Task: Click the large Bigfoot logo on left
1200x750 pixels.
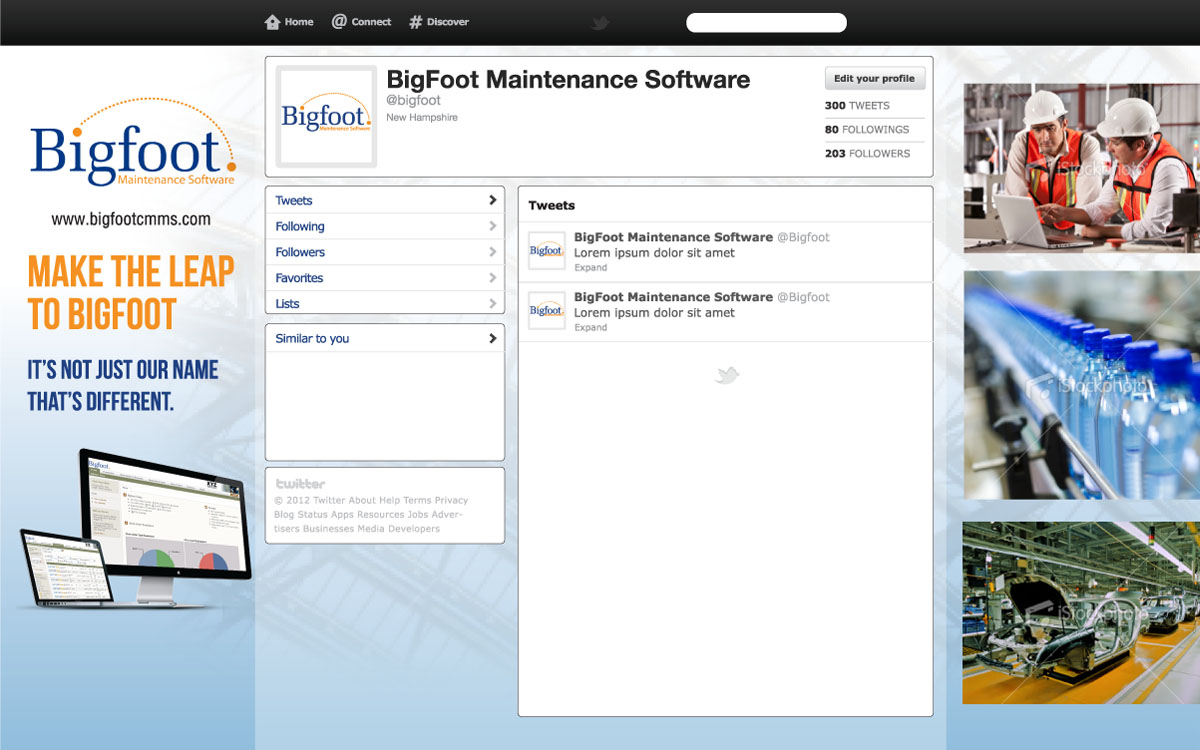Action: 132,143
